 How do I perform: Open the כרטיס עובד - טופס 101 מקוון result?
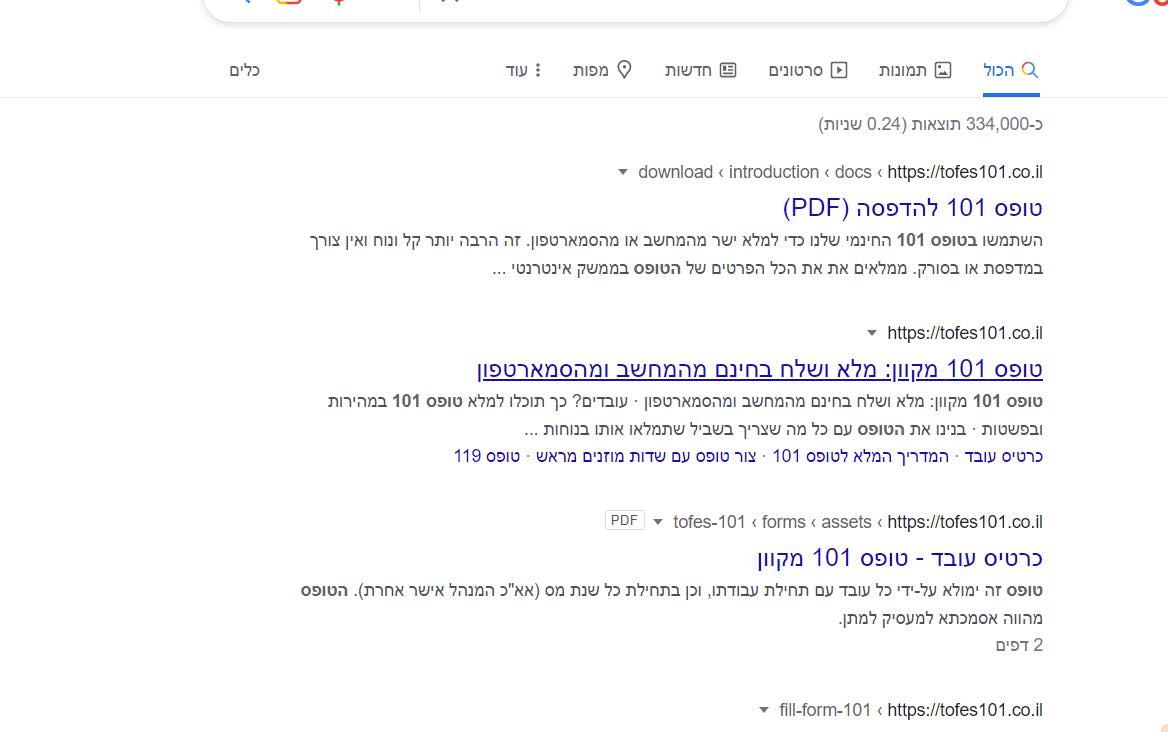pyautogui.click(x=900, y=557)
